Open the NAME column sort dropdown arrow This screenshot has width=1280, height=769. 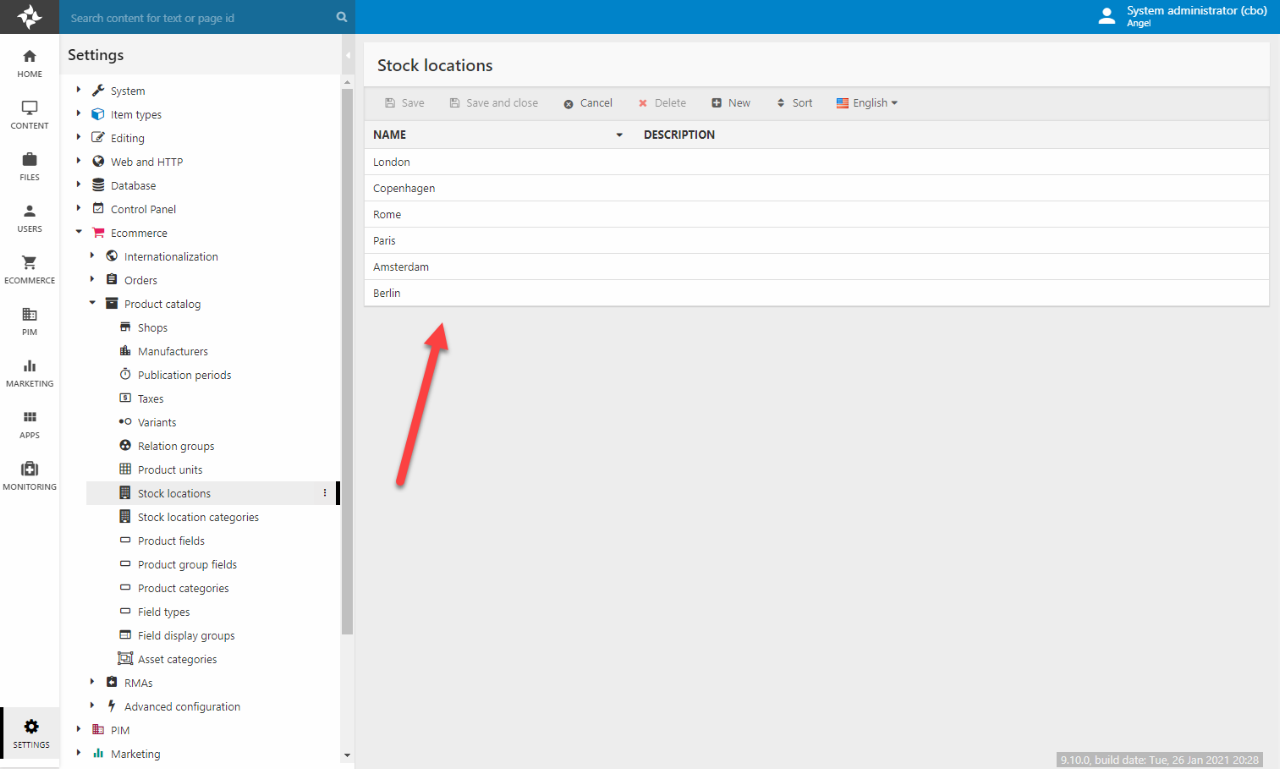(x=619, y=135)
